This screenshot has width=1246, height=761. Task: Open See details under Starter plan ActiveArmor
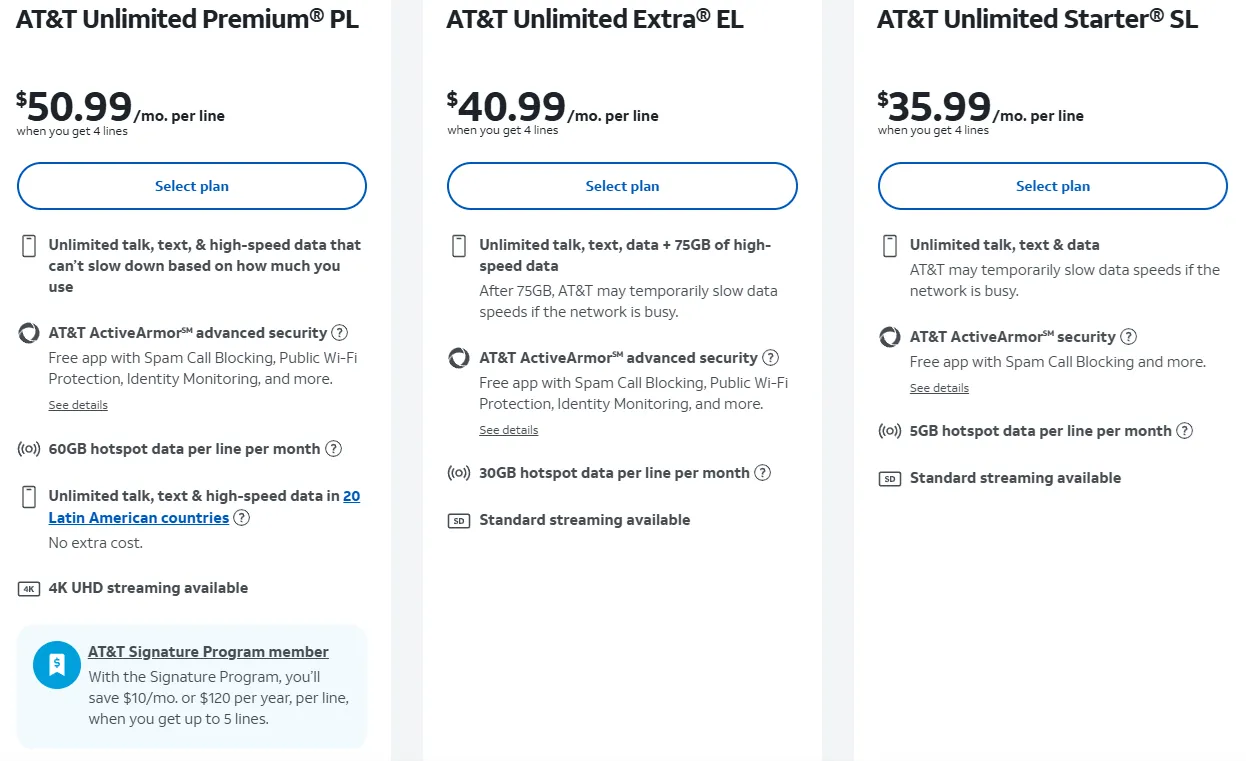(x=939, y=388)
